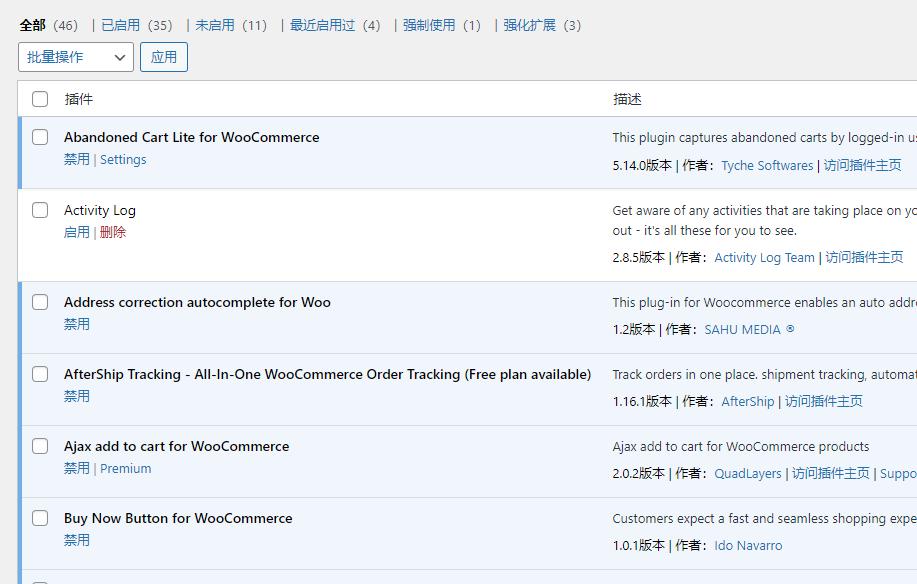
Task: Click 启用 under Activity Log
Action: click(x=77, y=232)
